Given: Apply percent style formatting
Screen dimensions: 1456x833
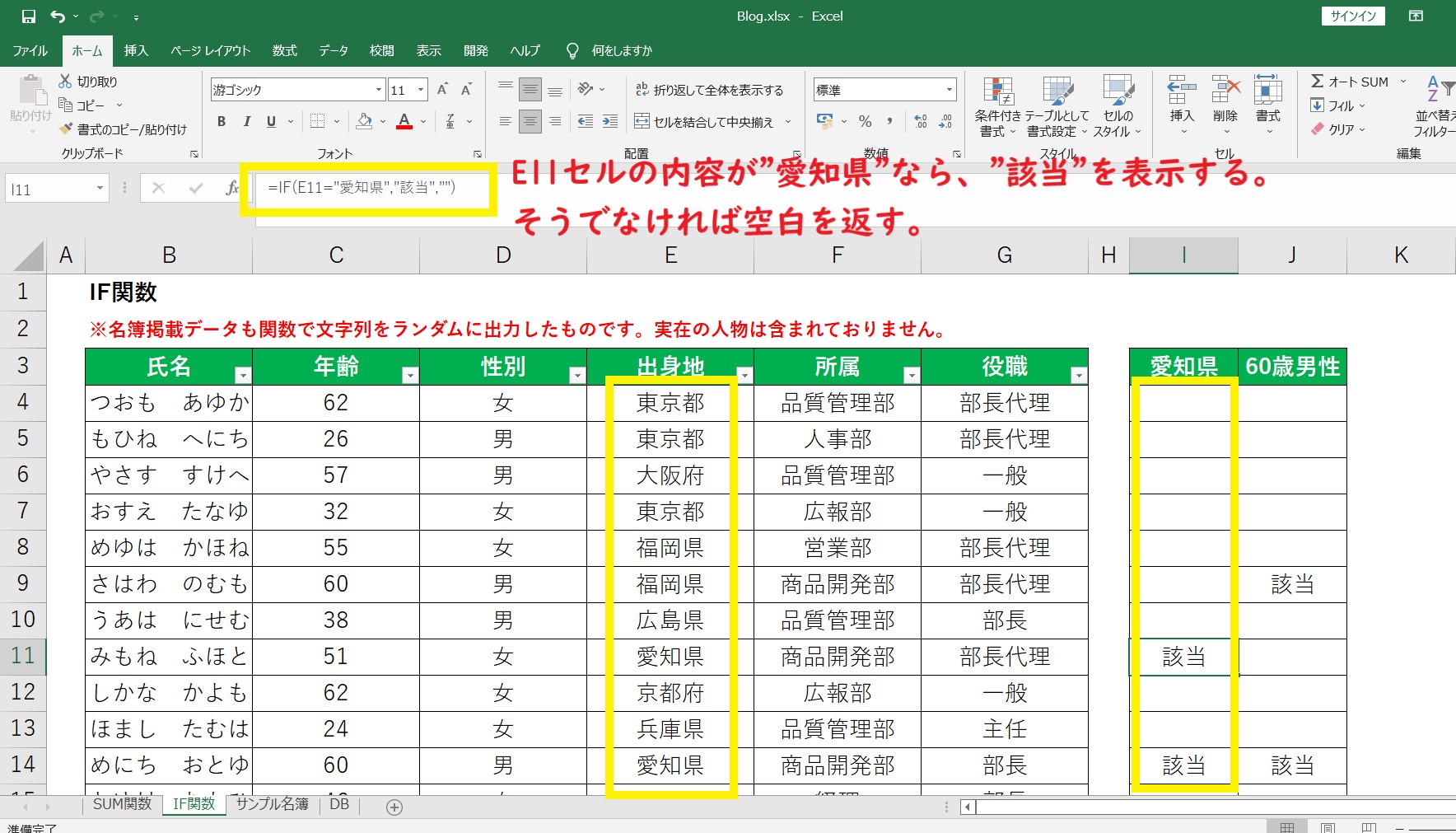Looking at the screenshot, I should coord(865,122).
